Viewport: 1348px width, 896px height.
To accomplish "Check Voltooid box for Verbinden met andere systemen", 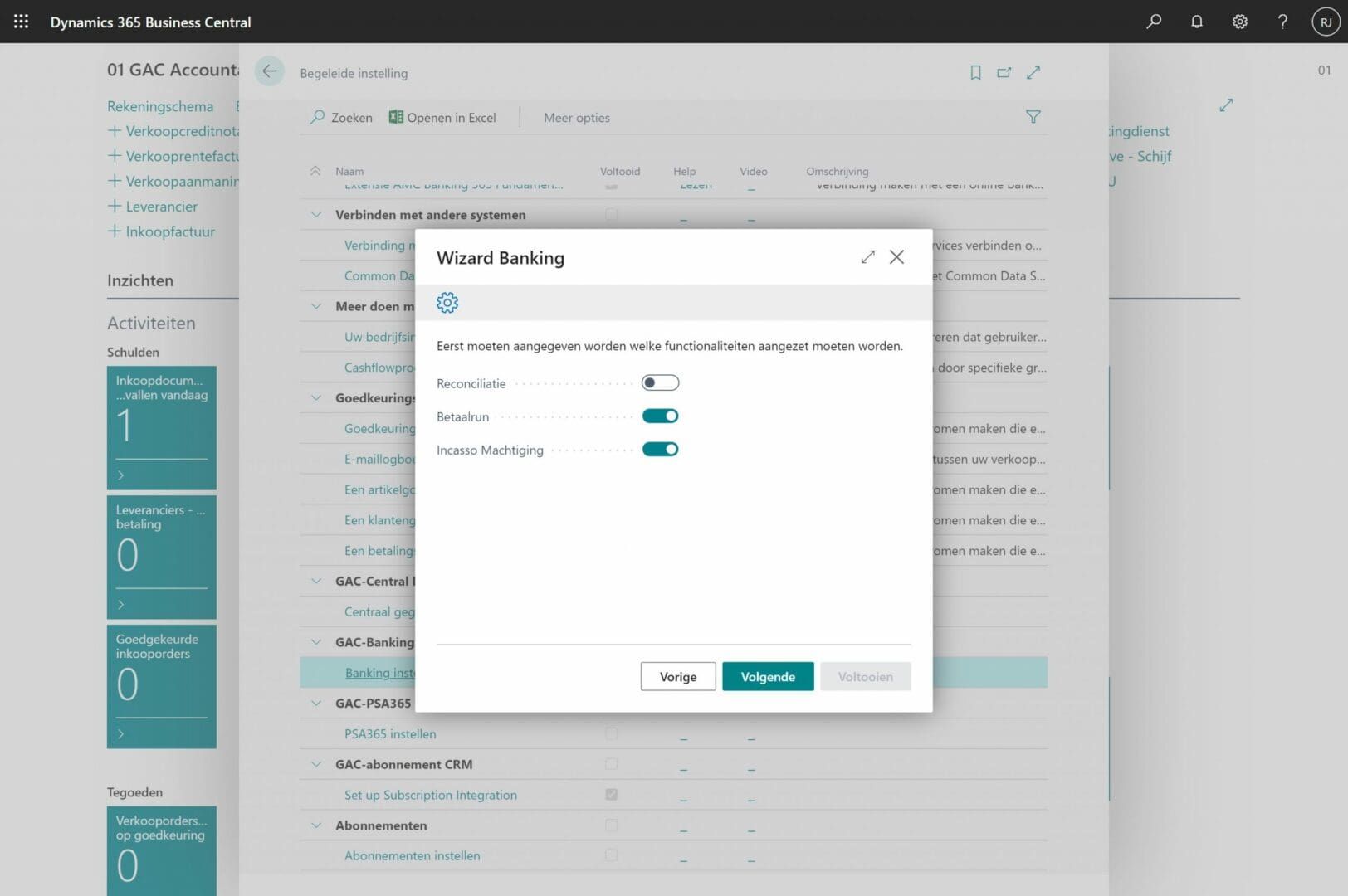I will pos(612,214).
